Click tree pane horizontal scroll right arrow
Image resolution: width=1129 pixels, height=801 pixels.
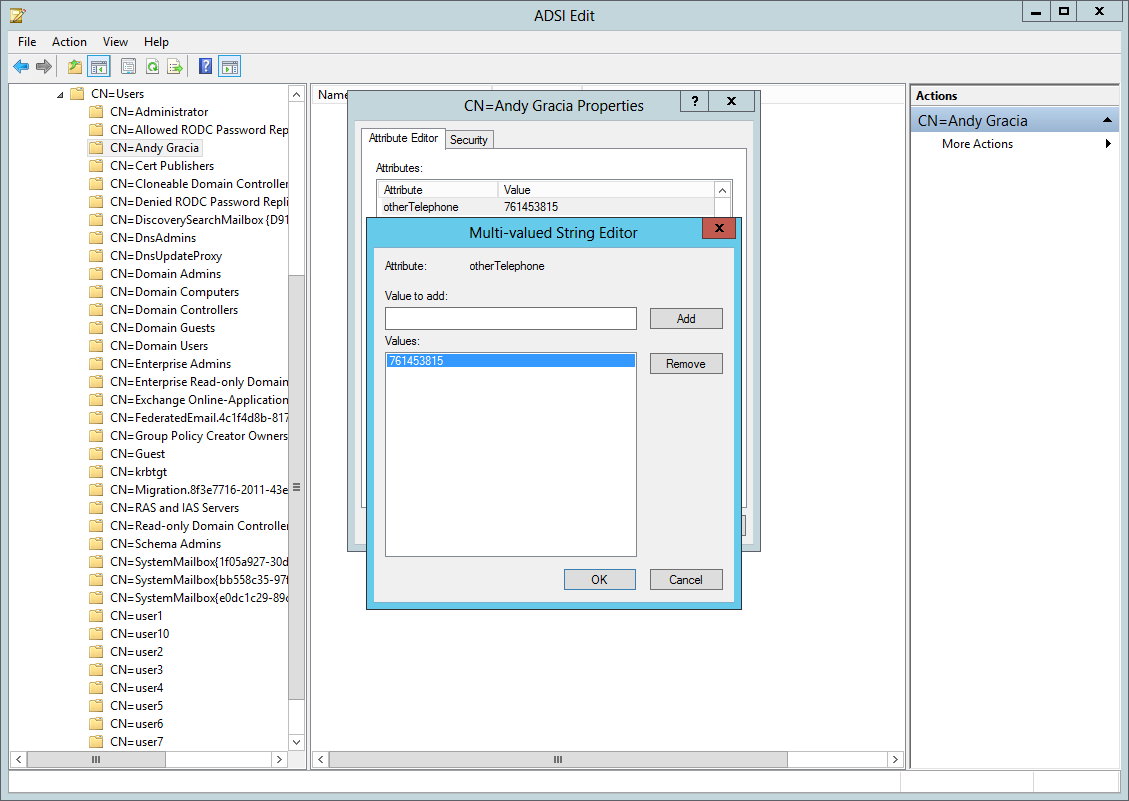[279, 759]
